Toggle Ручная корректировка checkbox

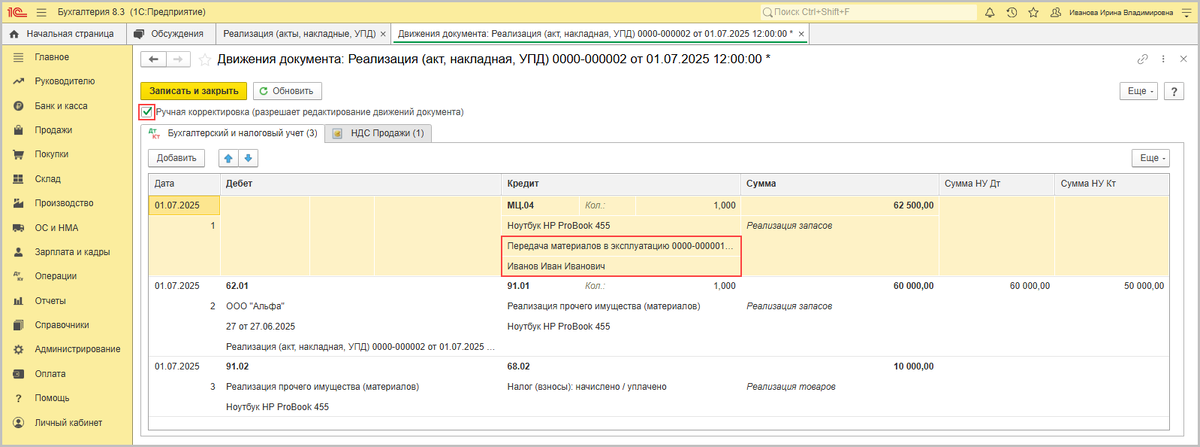click(147, 112)
